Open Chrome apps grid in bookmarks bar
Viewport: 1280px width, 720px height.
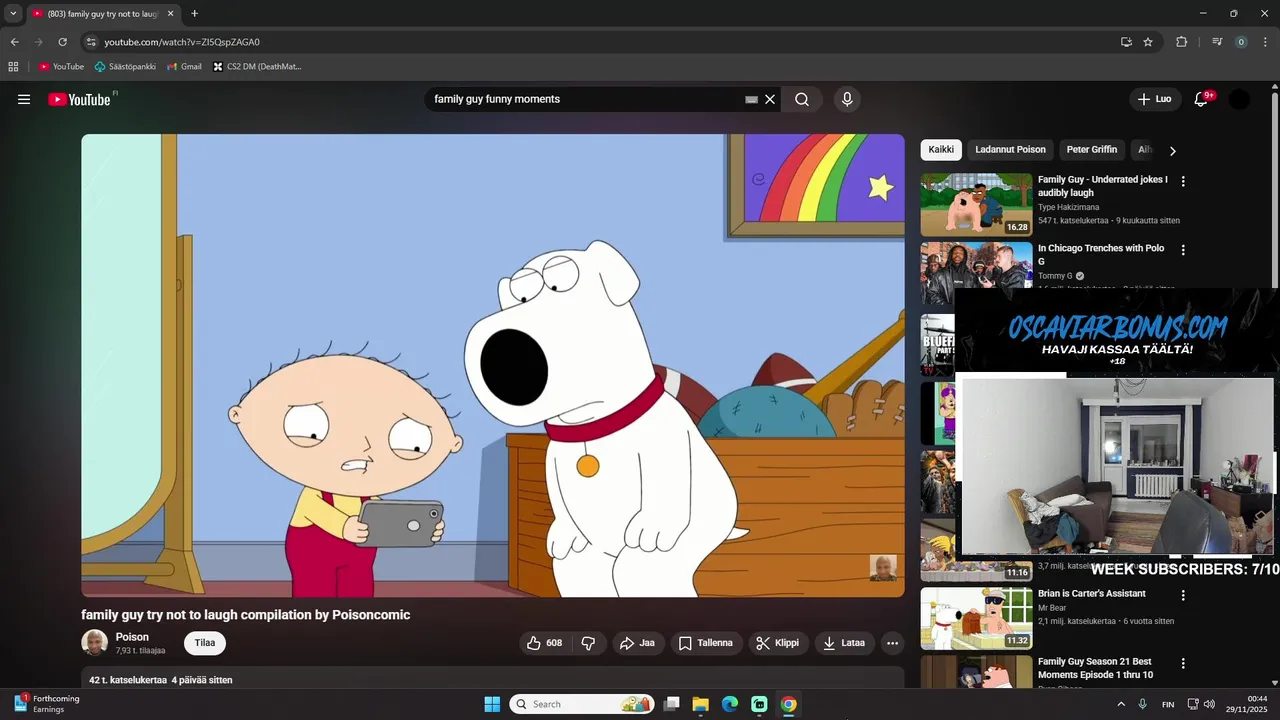coord(13,67)
